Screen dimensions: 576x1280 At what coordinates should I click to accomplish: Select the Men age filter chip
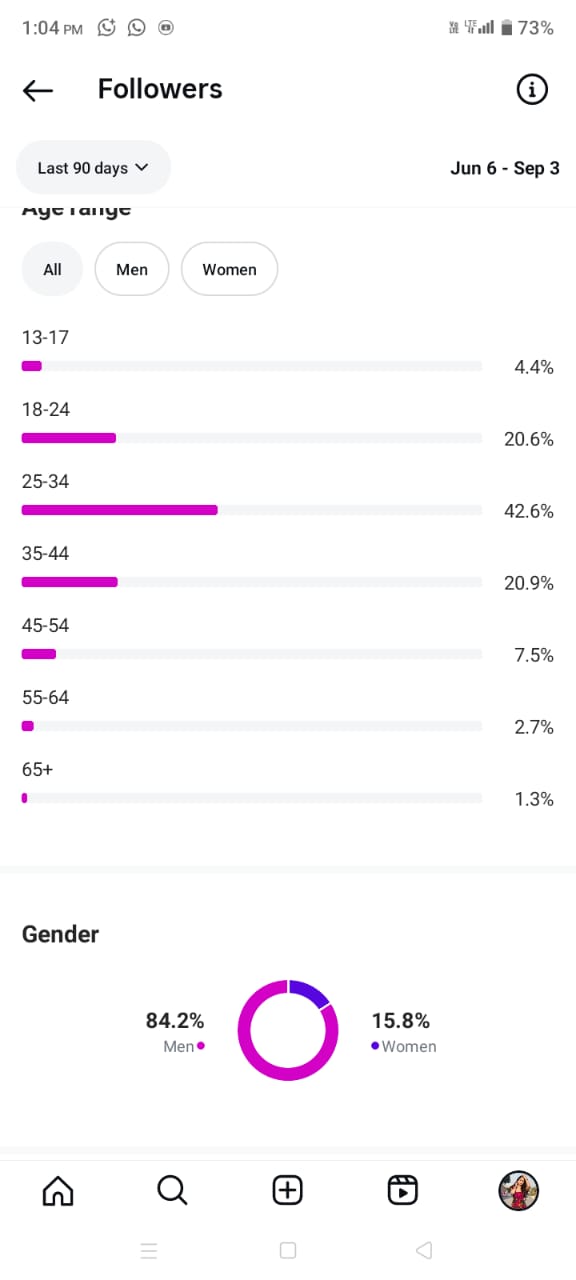(132, 269)
